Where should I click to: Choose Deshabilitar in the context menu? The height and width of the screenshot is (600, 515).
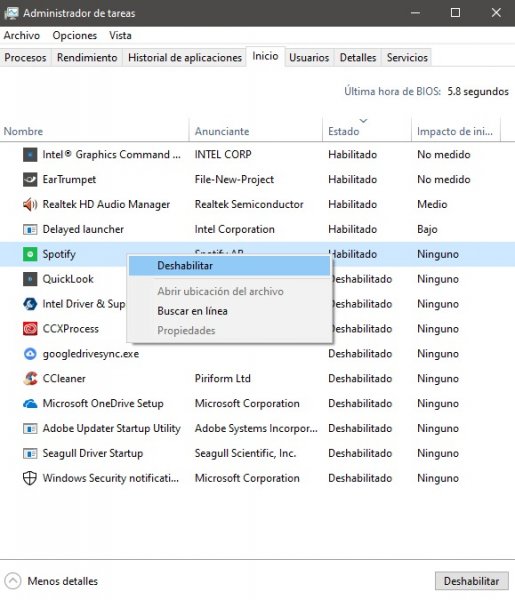(229, 266)
